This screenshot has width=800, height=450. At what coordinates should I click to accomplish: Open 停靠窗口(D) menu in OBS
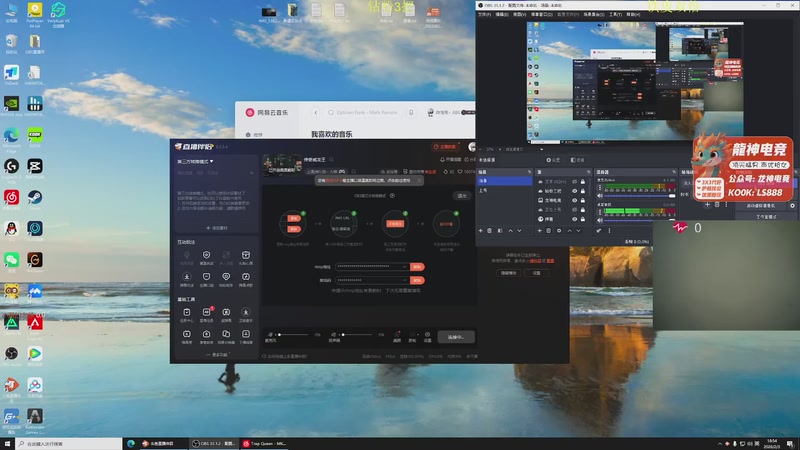(542, 14)
